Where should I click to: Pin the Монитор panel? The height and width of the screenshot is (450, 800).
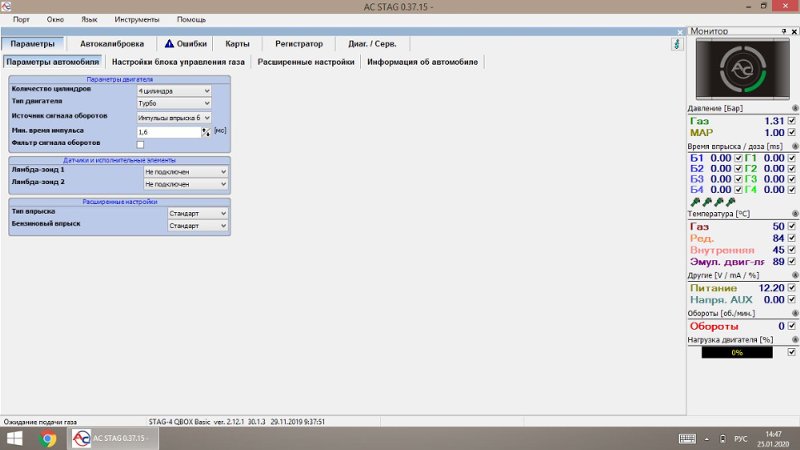click(x=784, y=31)
